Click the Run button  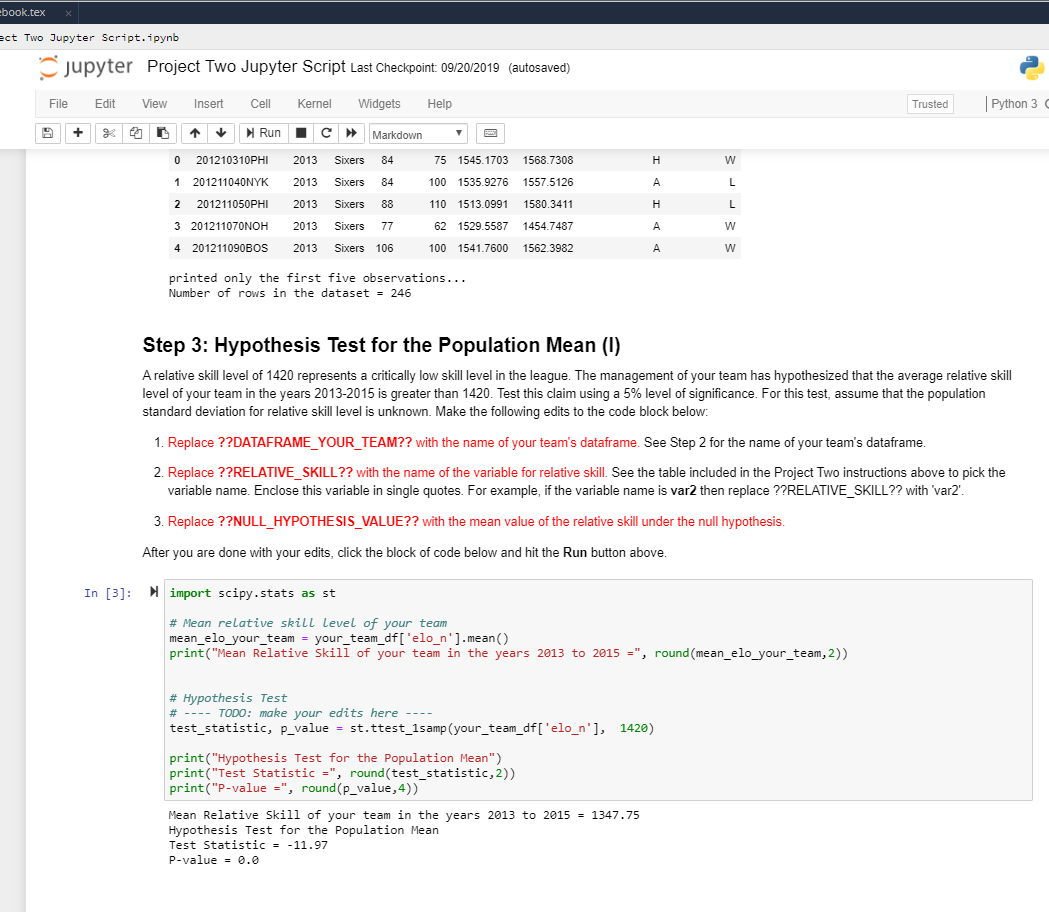coord(263,132)
